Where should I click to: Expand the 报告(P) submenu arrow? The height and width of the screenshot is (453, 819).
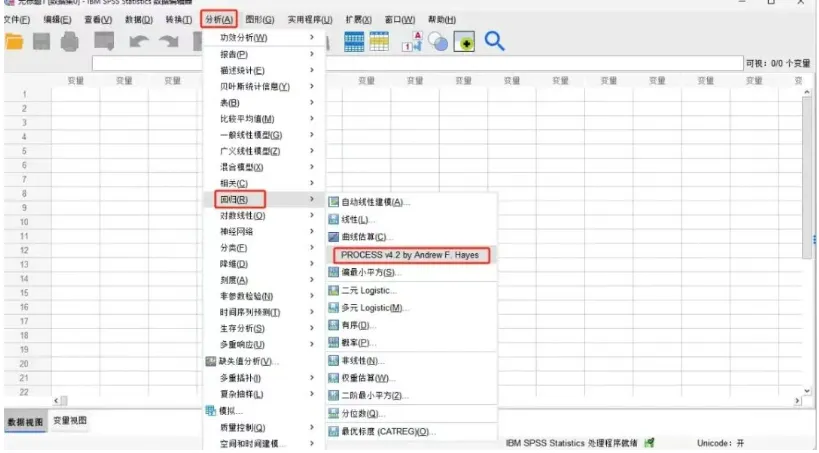click(312, 54)
